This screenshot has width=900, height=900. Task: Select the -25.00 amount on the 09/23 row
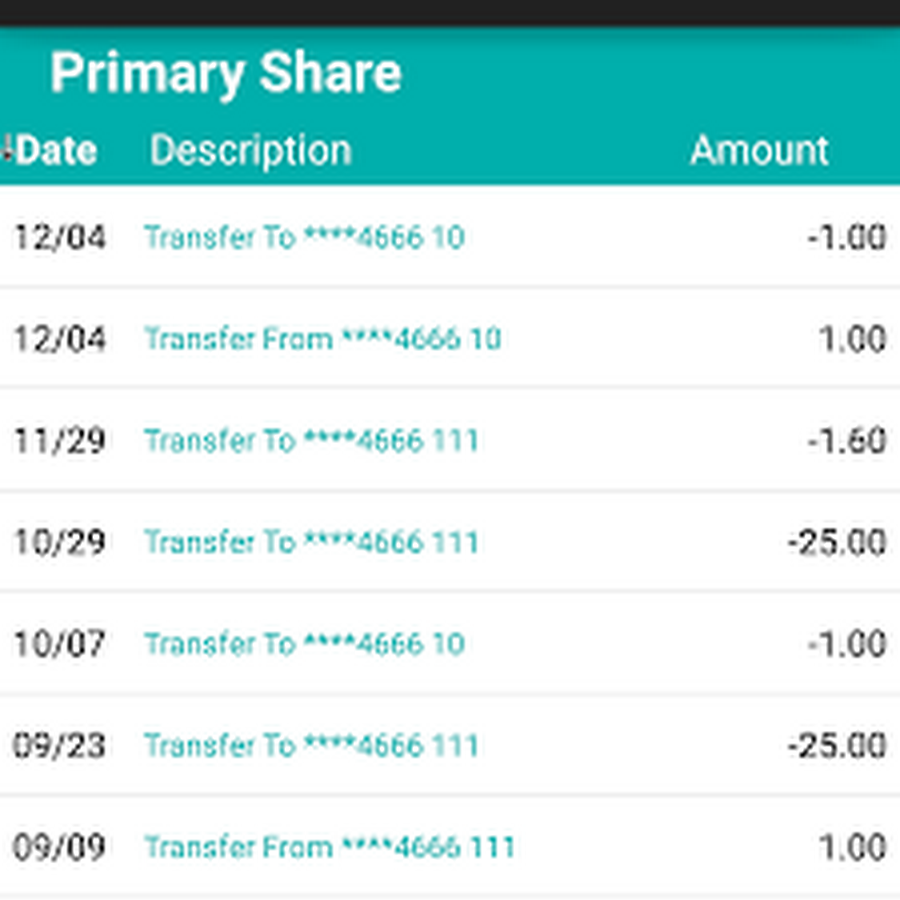coord(836,746)
